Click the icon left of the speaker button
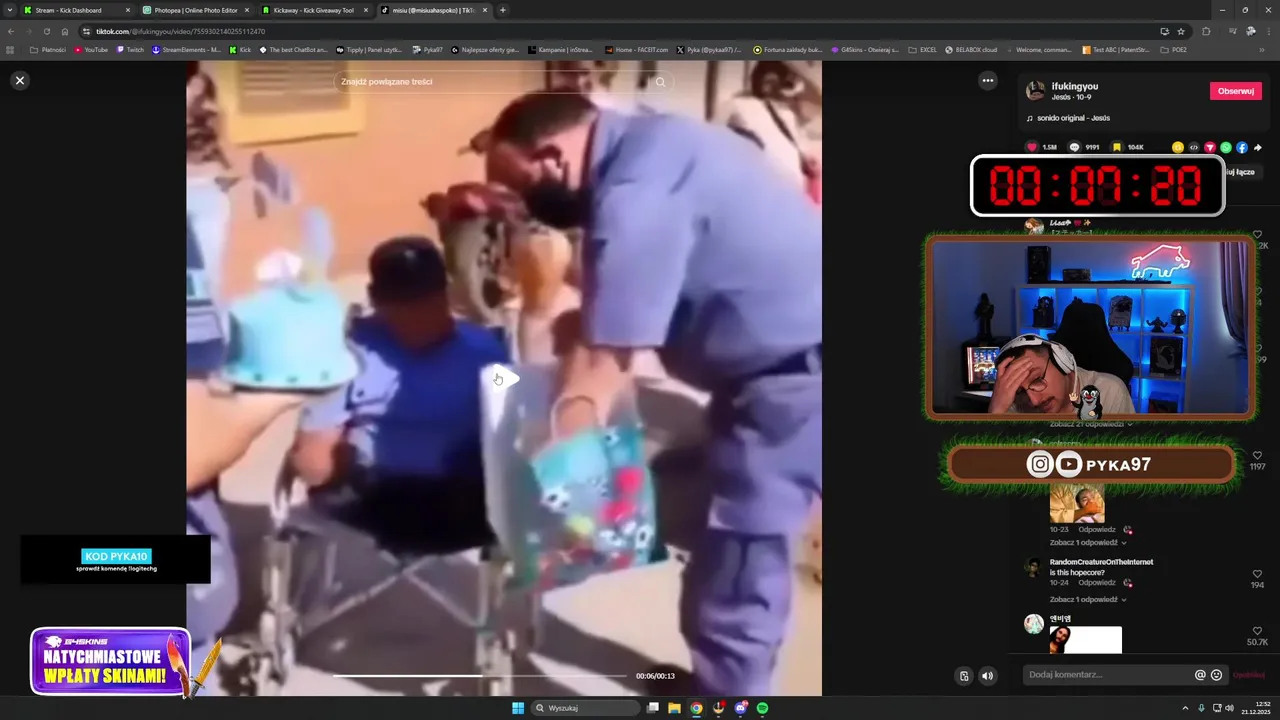The width and height of the screenshot is (1280, 720). coord(963,676)
